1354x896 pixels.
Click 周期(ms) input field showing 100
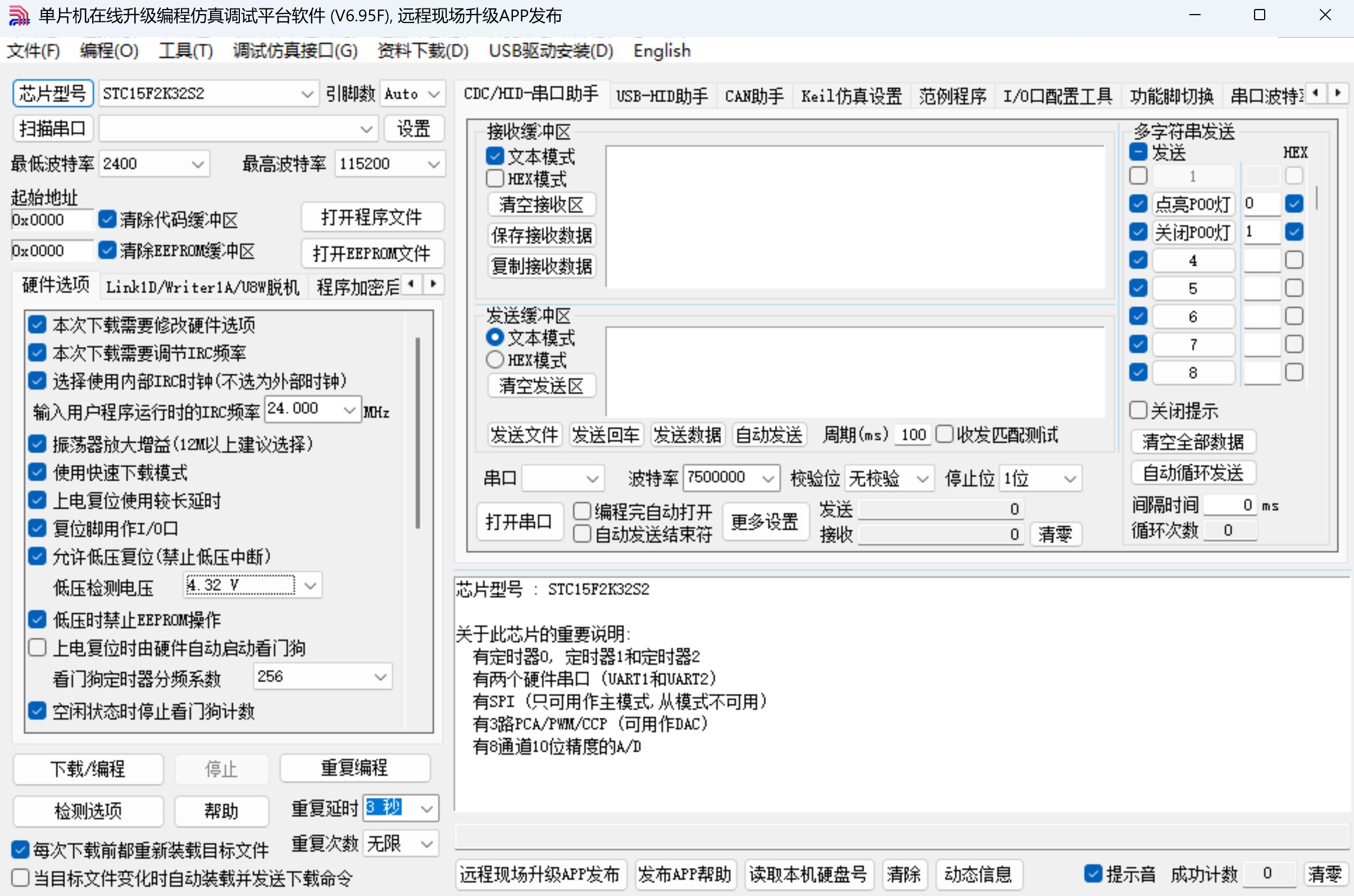[x=913, y=435]
